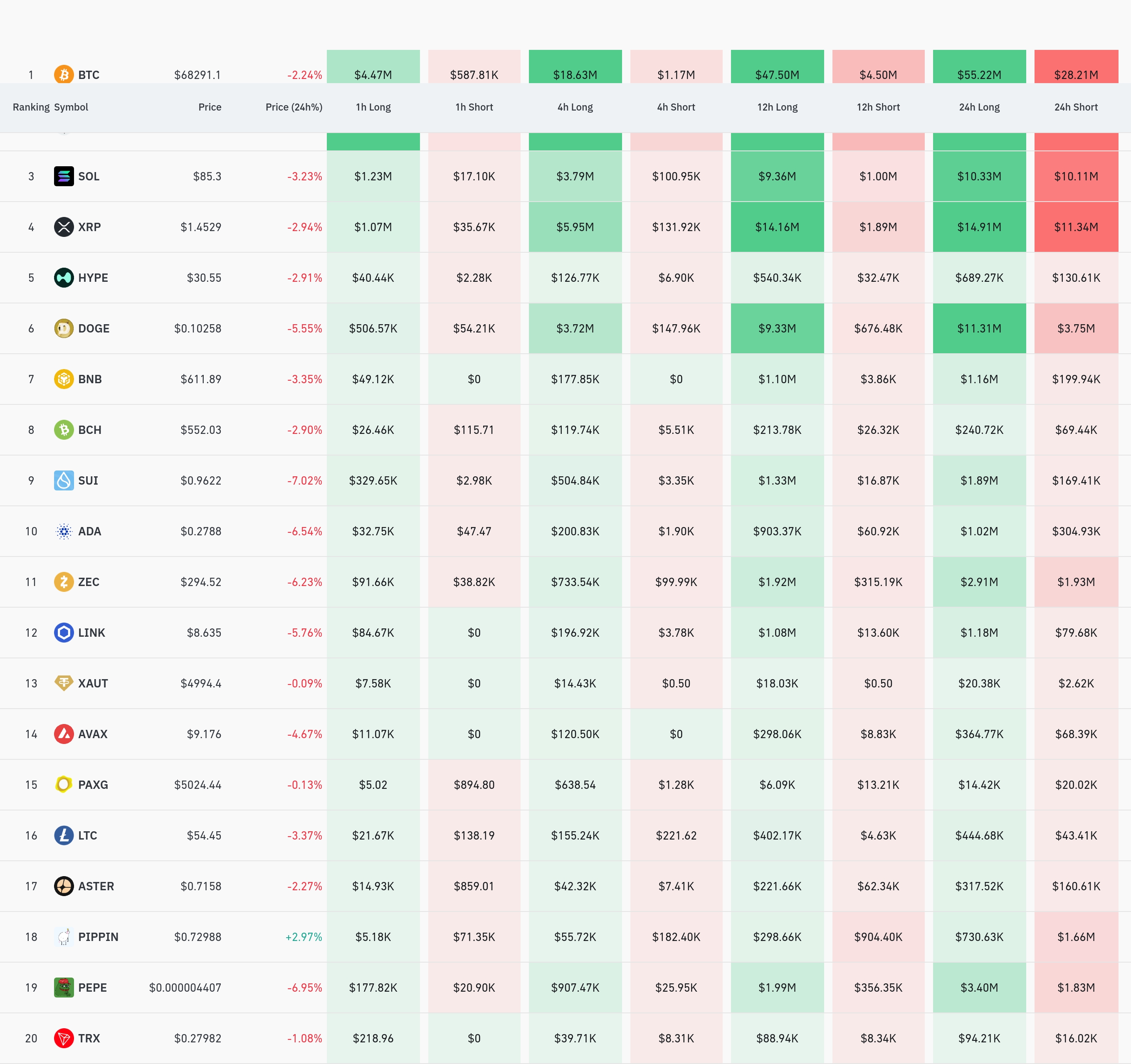Select the AVAX table row price
Screen dimensions: 1131x1064
tap(204, 734)
